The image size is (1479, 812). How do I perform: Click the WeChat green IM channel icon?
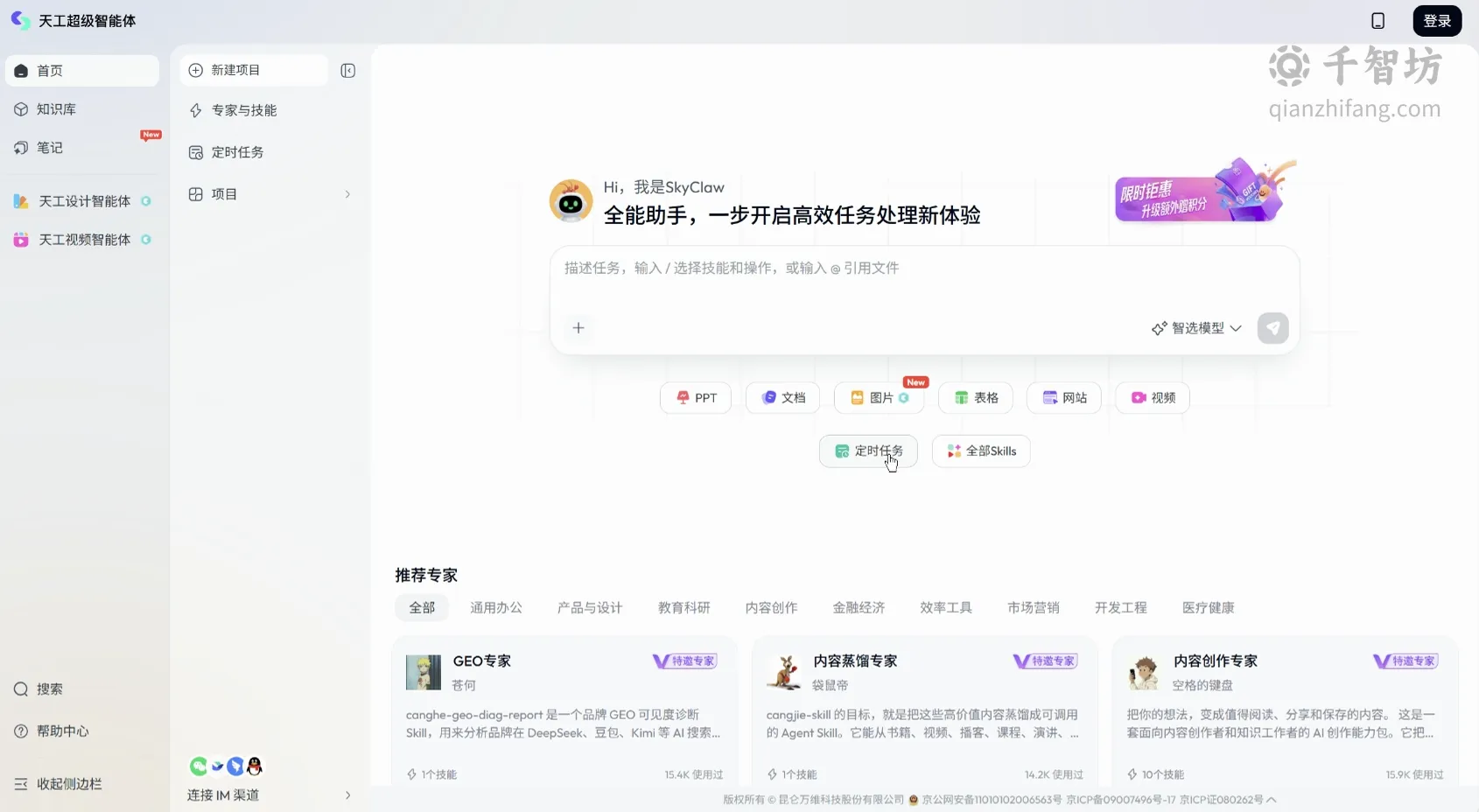[199, 766]
